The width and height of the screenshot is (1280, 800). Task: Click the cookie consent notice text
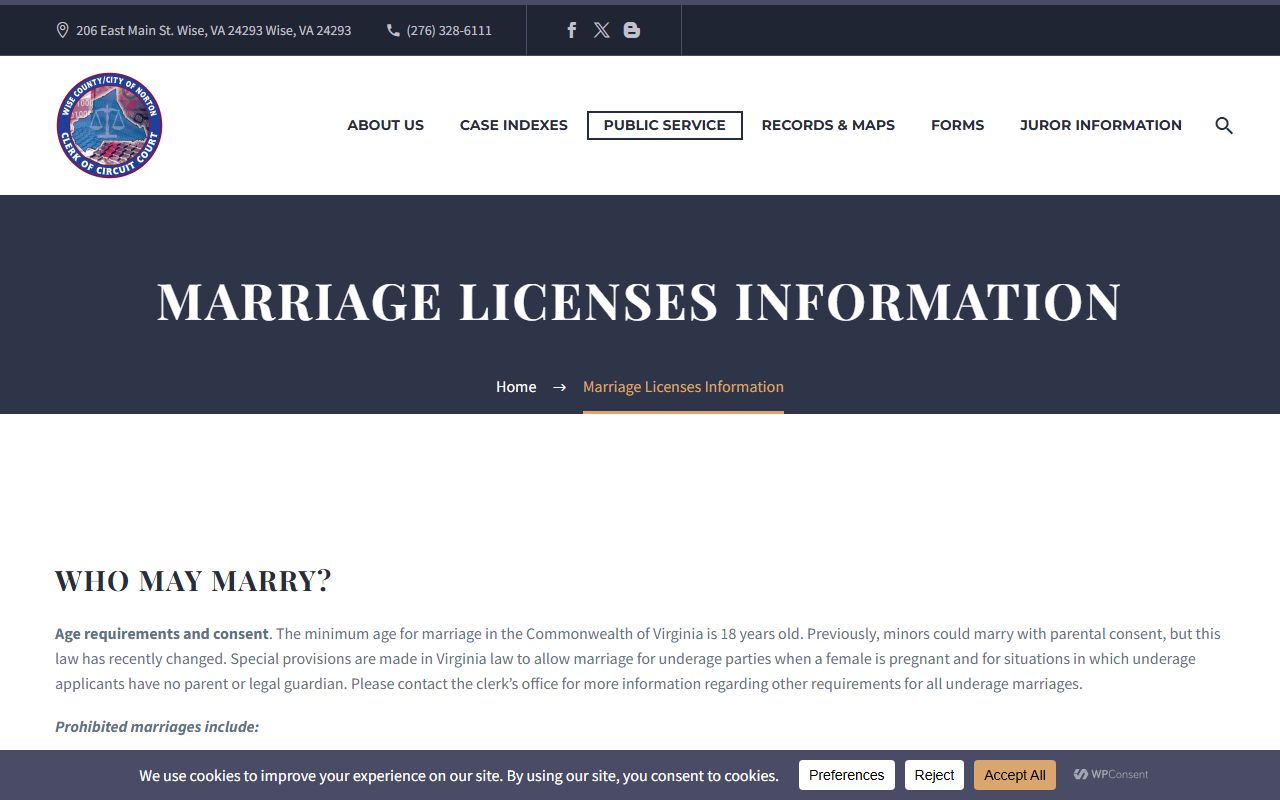[459, 775]
